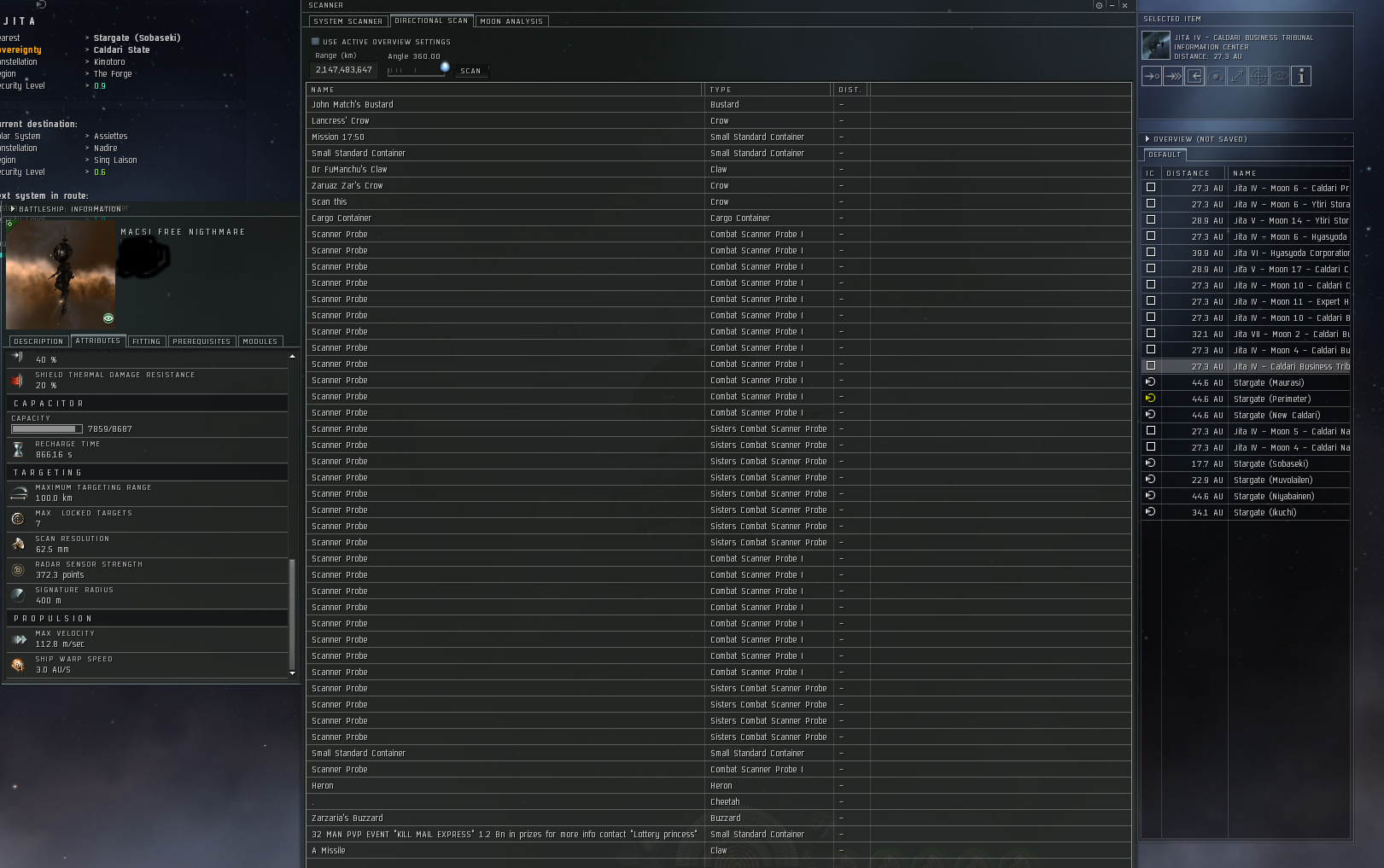The height and width of the screenshot is (868, 1384).
Task: Click the selected station thumbnail image
Action: tap(1156, 45)
